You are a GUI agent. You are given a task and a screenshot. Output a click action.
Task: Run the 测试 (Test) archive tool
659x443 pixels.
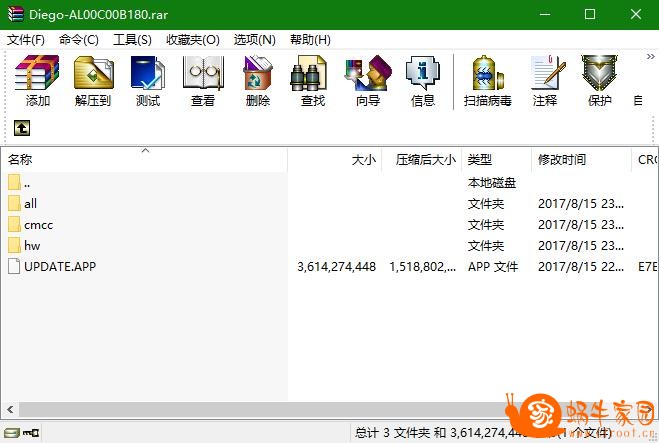pyautogui.click(x=148, y=81)
